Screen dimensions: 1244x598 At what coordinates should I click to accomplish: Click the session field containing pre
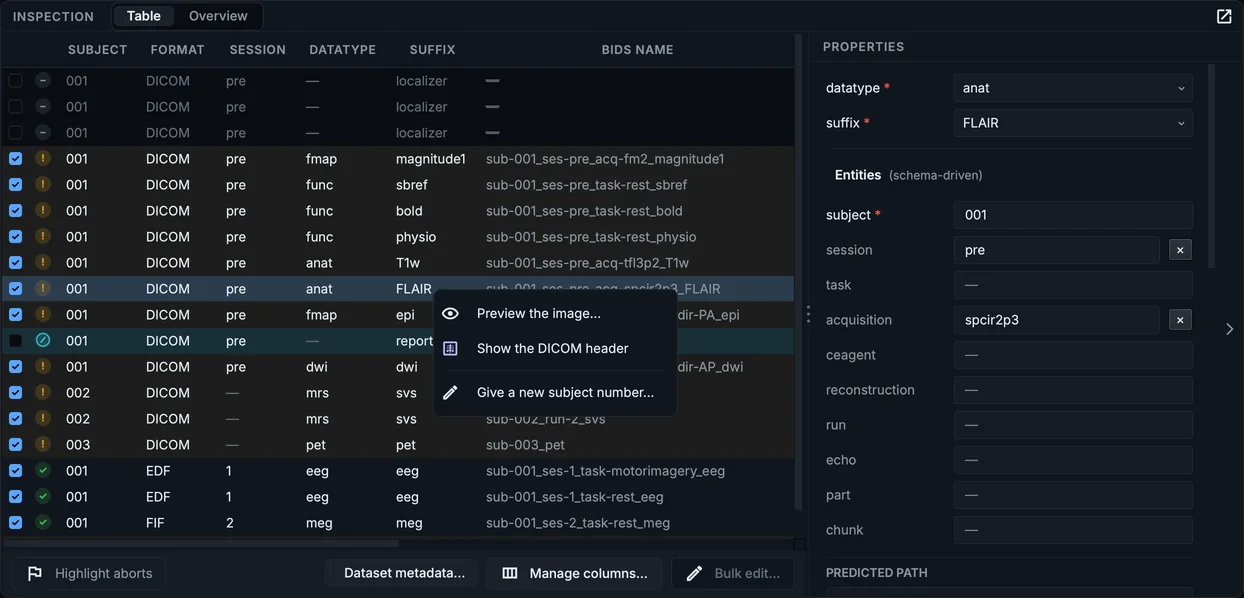pos(1056,250)
